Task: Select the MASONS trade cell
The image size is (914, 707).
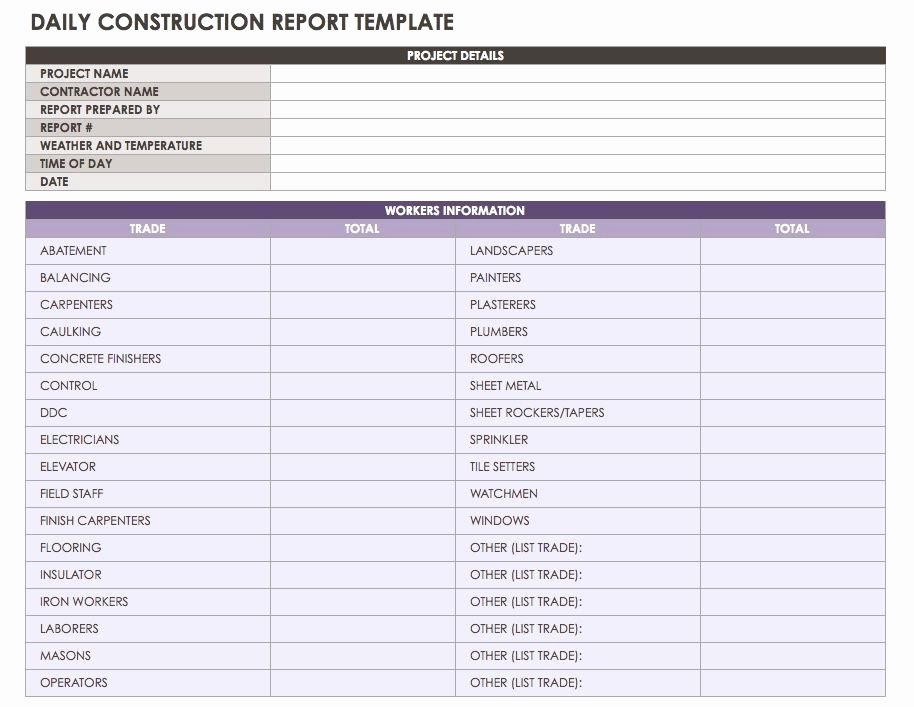Action: point(148,656)
